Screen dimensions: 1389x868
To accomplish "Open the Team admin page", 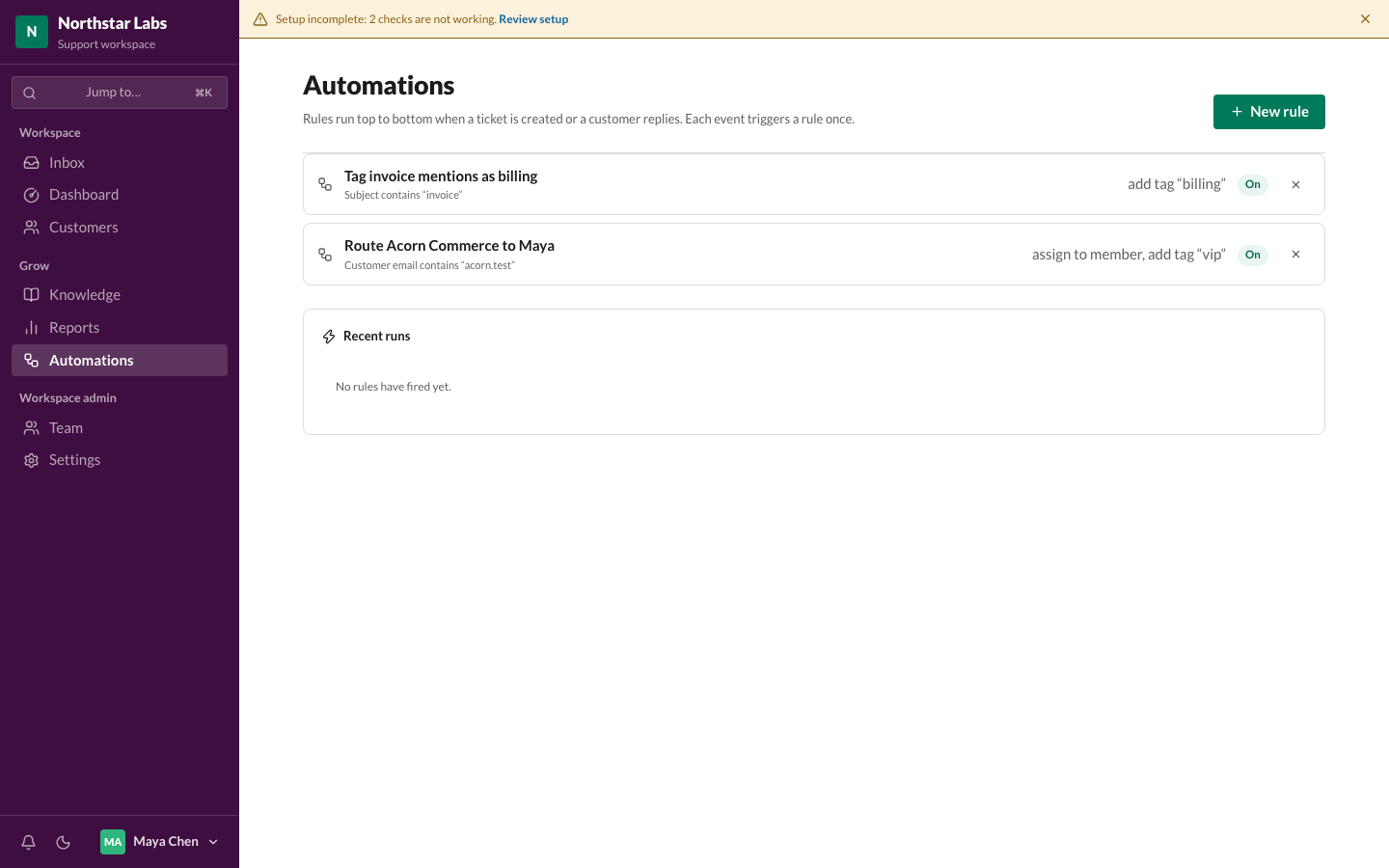I will pyautogui.click(x=120, y=428).
